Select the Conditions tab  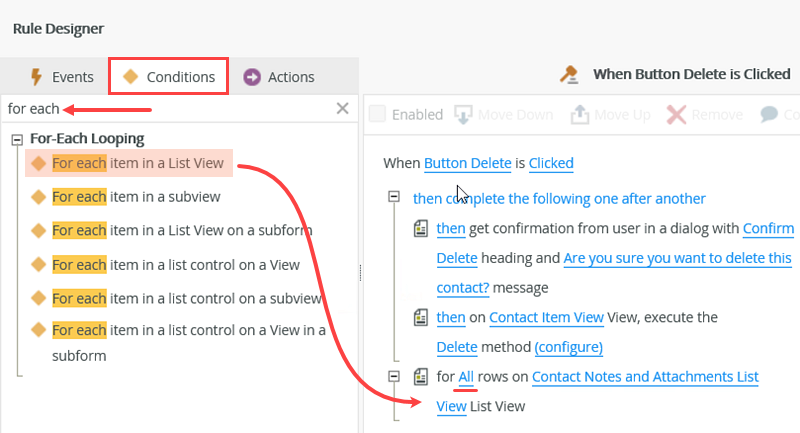pos(168,76)
